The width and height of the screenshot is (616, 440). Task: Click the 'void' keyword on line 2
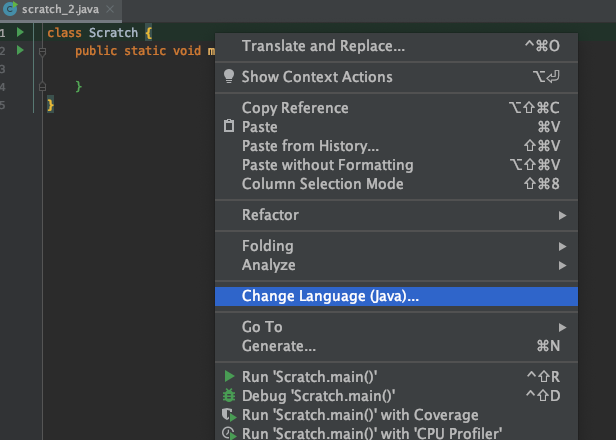pyautogui.click(x=187, y=51)
